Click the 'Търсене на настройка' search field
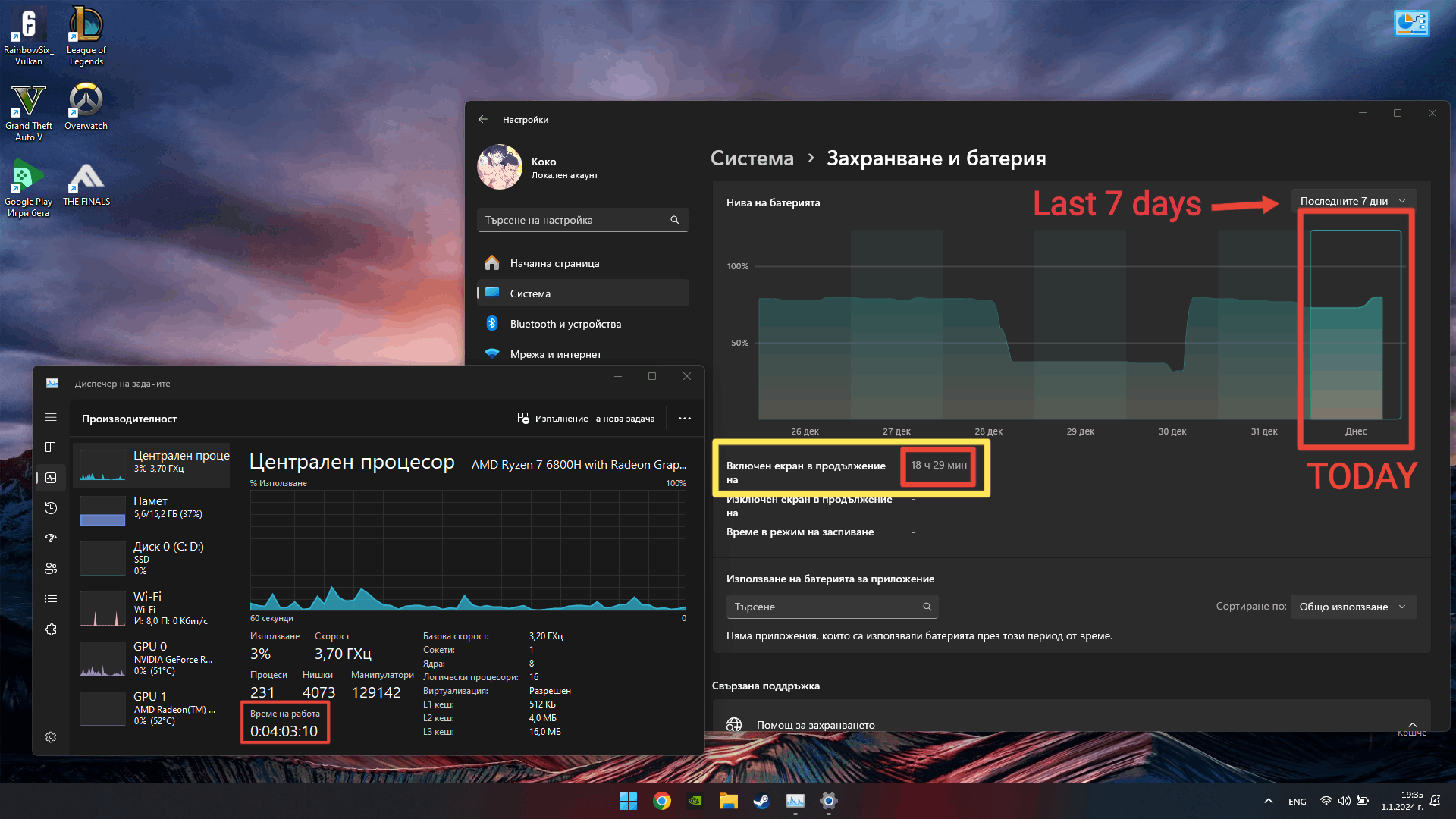 click(575, 220)
